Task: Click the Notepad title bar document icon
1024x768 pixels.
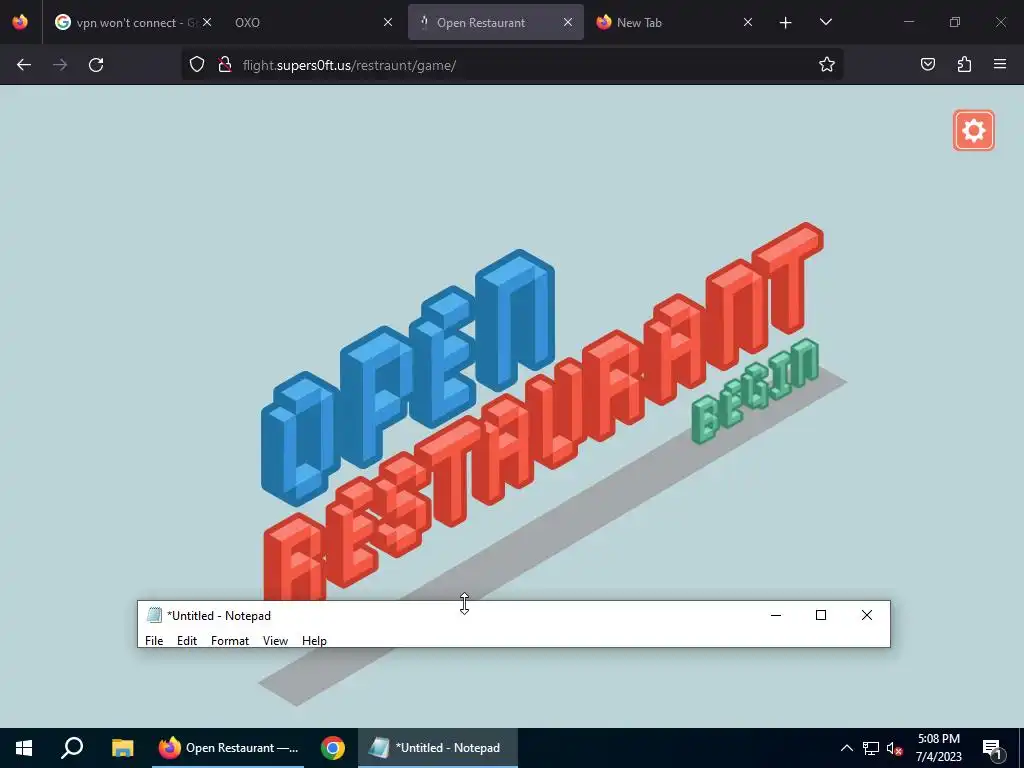Action: (x=154, y=615)
